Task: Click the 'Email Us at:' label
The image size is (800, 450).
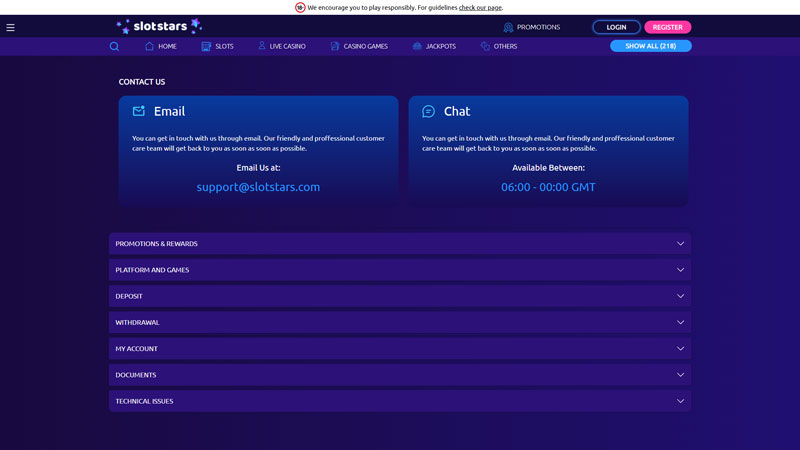Action: pos(258,168)
